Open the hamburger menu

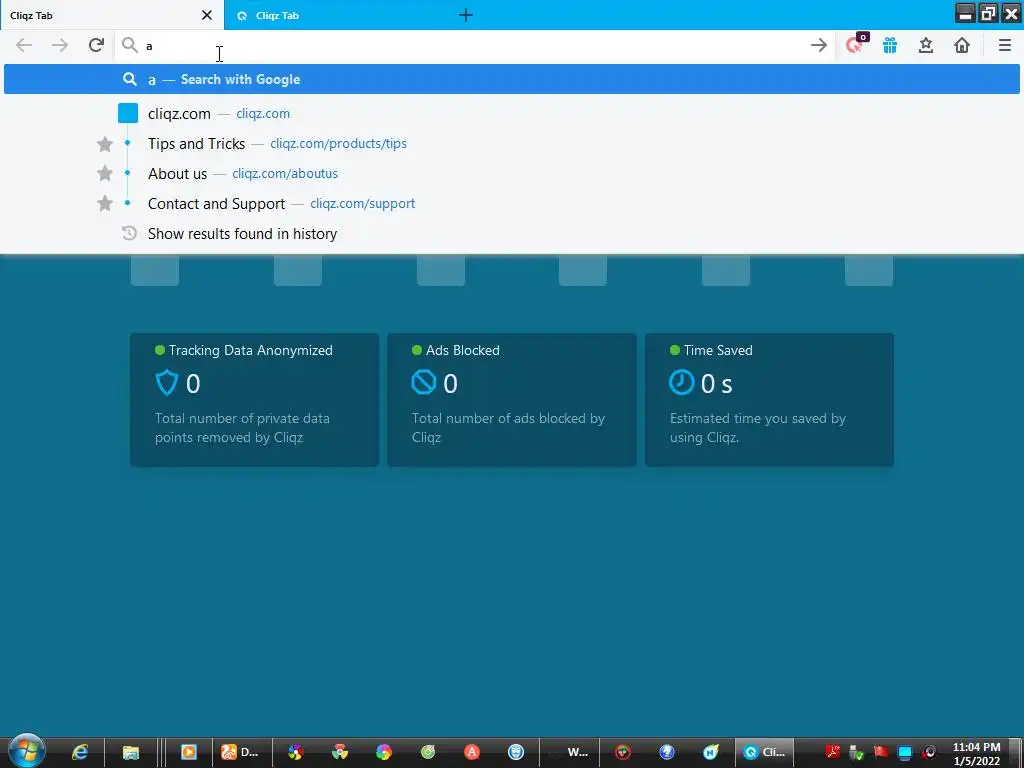tap(1004, 45)
